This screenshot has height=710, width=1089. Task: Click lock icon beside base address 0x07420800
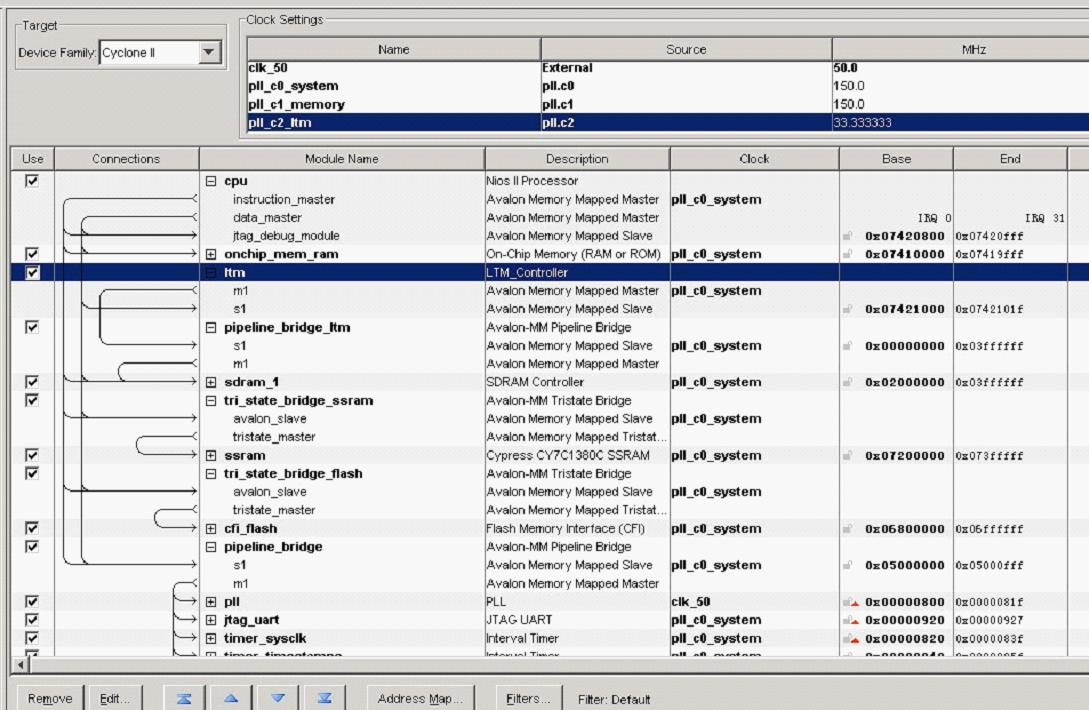(847, 236)
